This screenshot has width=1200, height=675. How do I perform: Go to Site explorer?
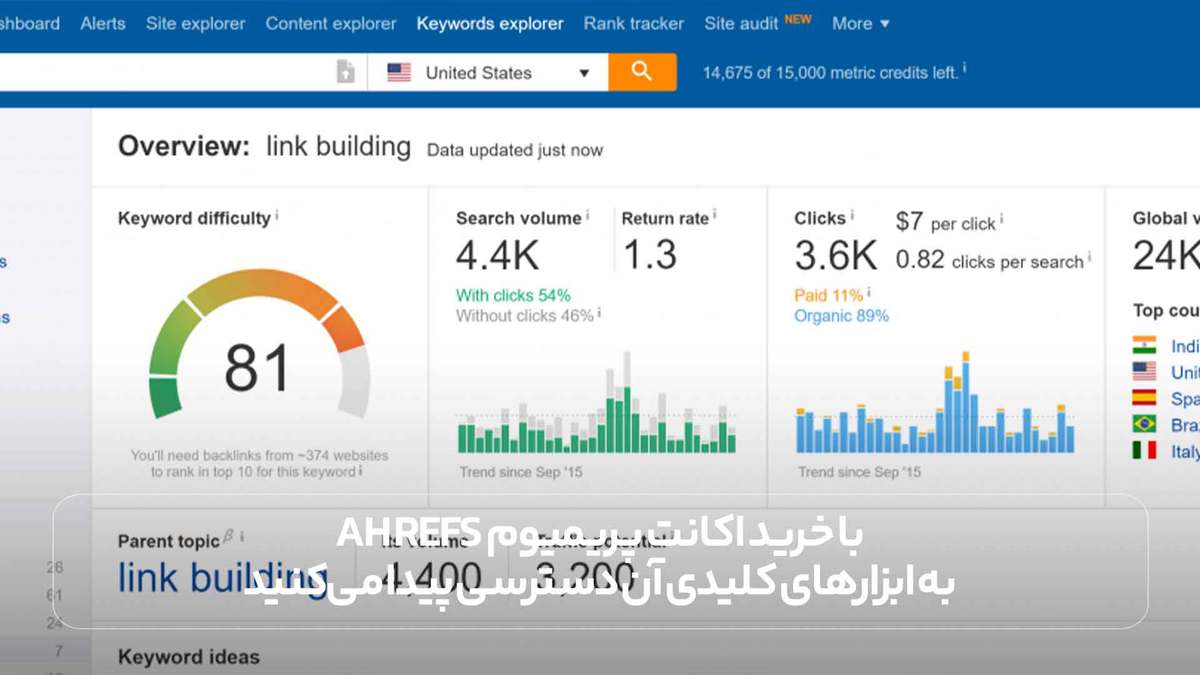click(195, 23)
